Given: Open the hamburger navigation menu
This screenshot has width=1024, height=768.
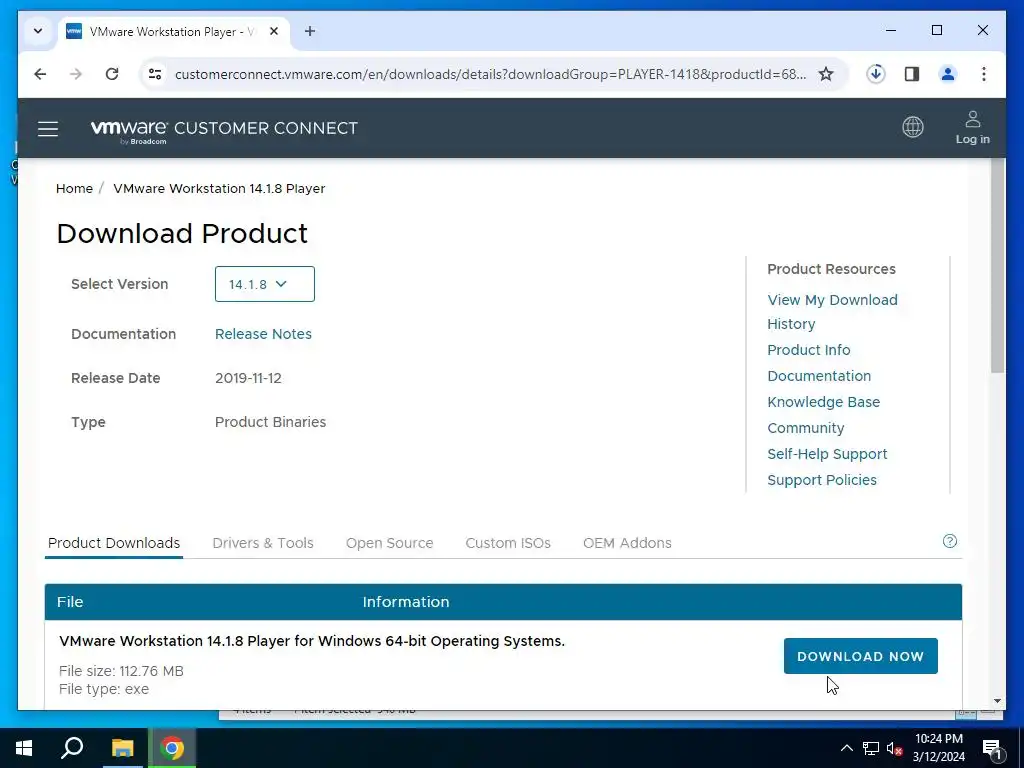Looking at the screenshot, I should 48,129.
